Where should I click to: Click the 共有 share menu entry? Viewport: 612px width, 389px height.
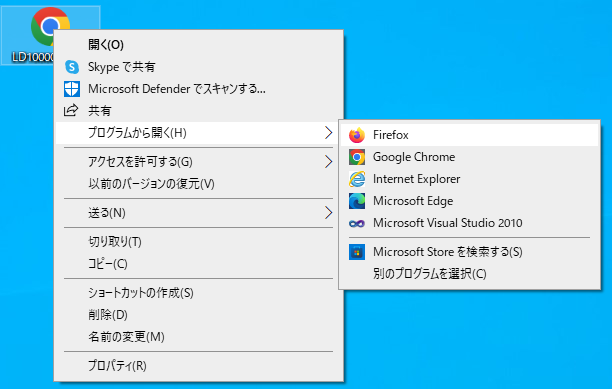(199, 111)
